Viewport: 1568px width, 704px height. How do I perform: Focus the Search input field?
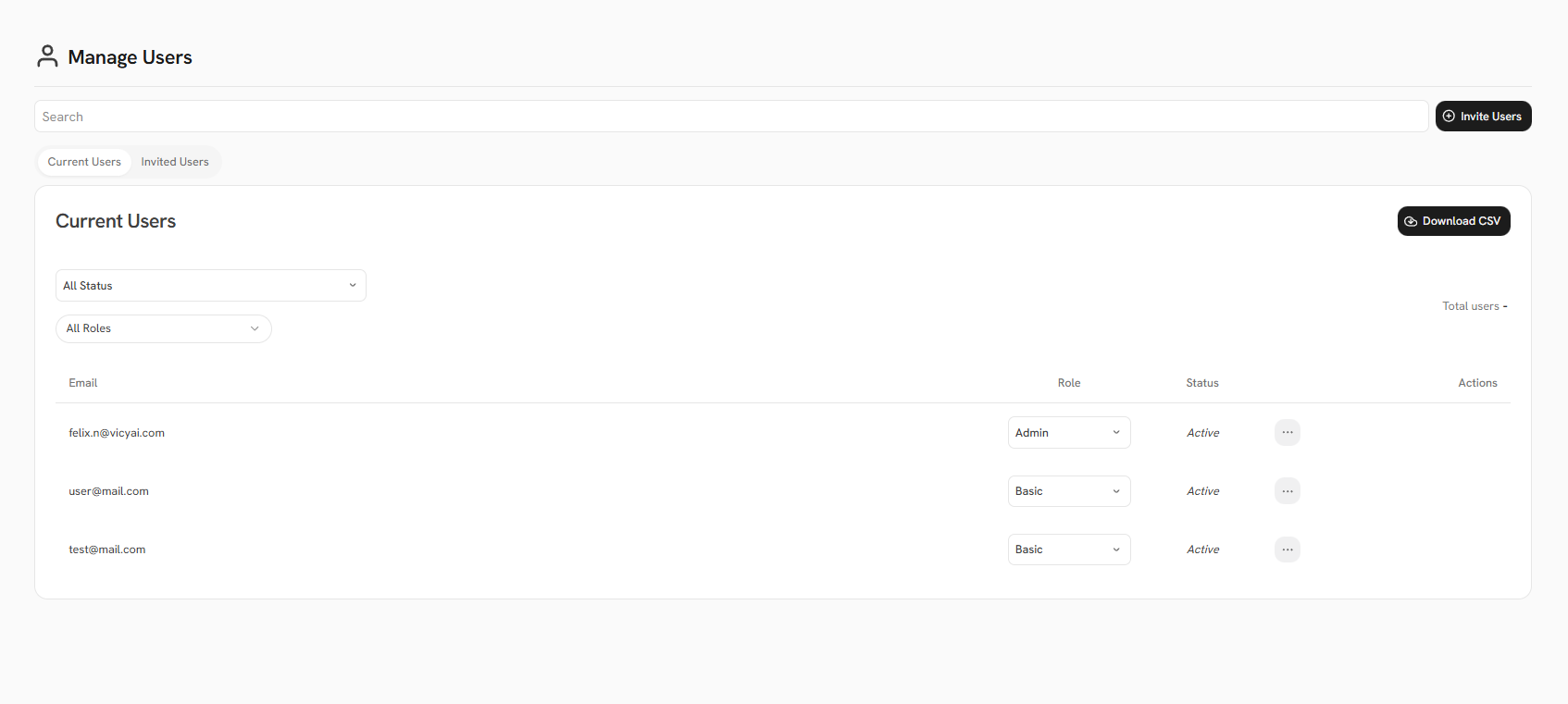(x=731, y=117)
